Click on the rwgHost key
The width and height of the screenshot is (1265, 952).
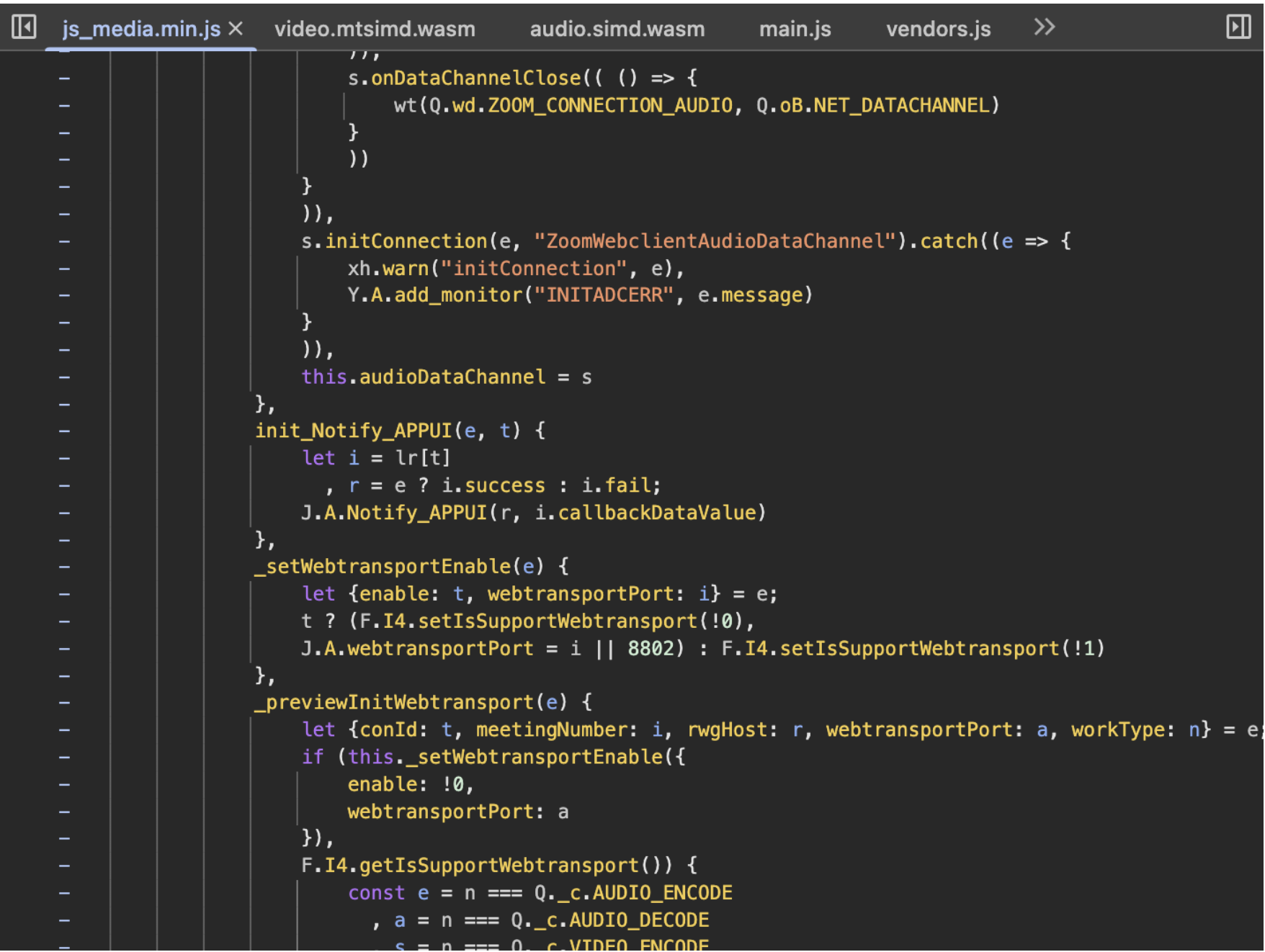click(728, 730)
